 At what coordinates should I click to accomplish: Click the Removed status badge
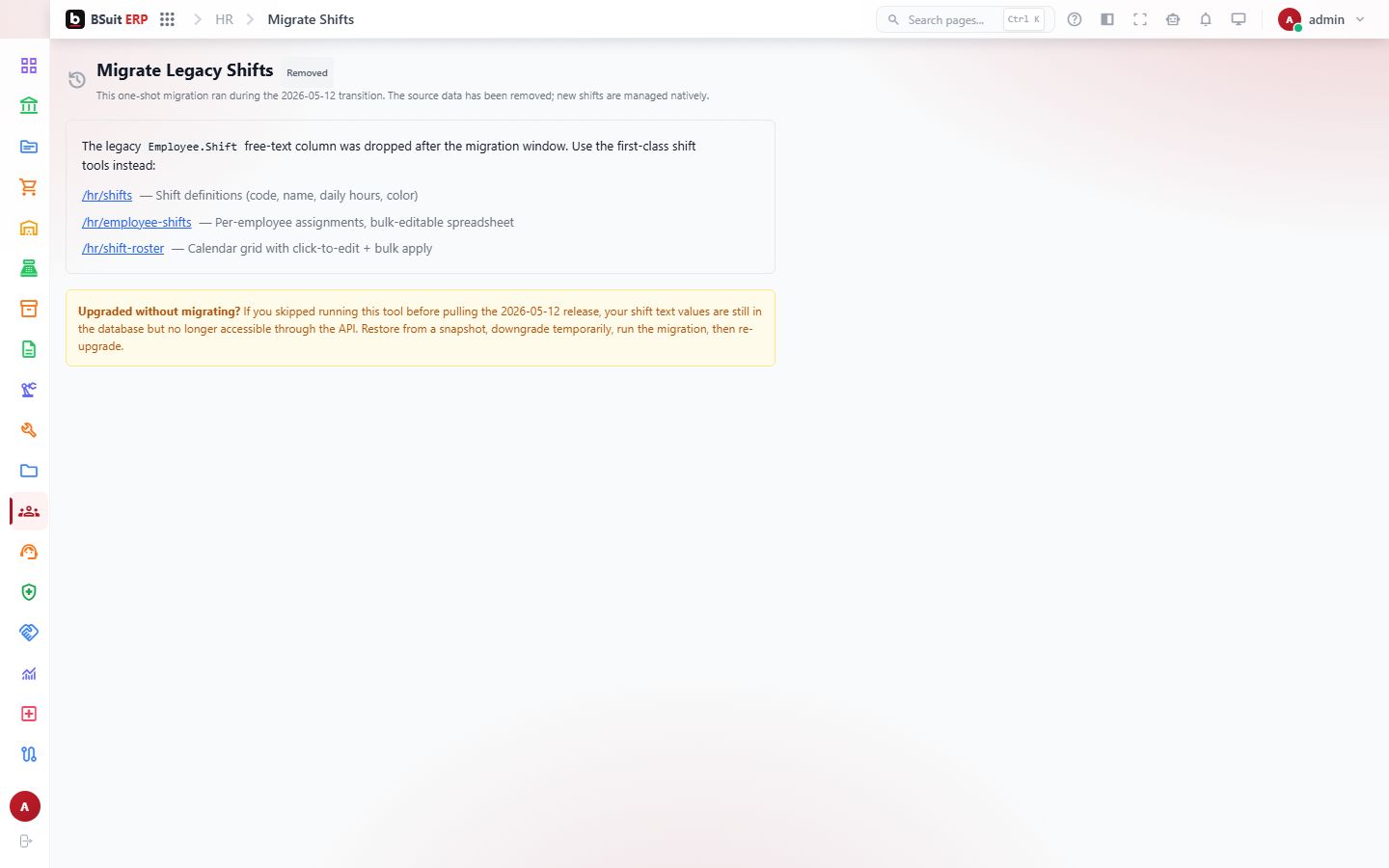click(307, 72)
